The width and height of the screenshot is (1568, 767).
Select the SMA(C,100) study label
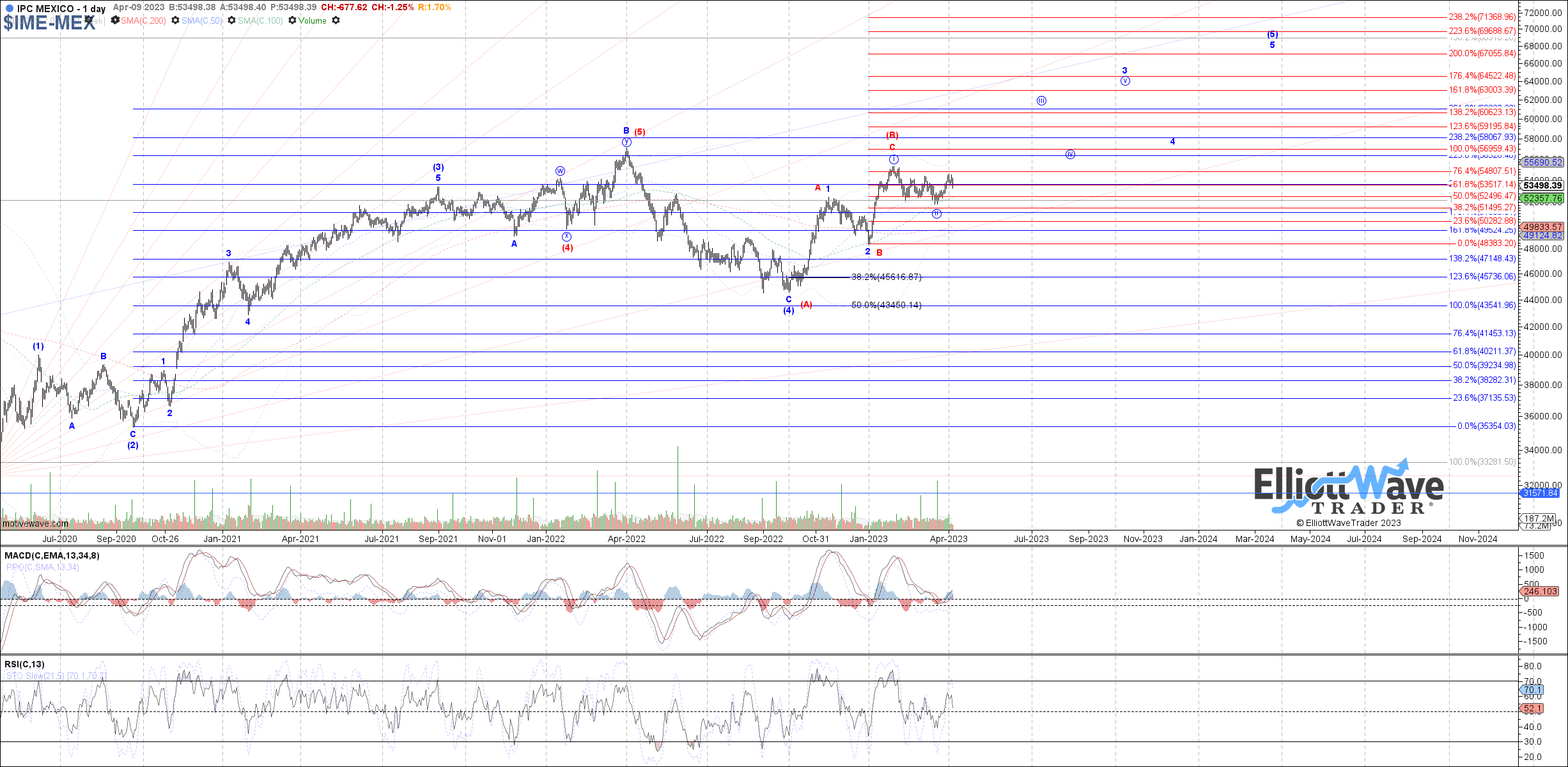tap(260, 20)
